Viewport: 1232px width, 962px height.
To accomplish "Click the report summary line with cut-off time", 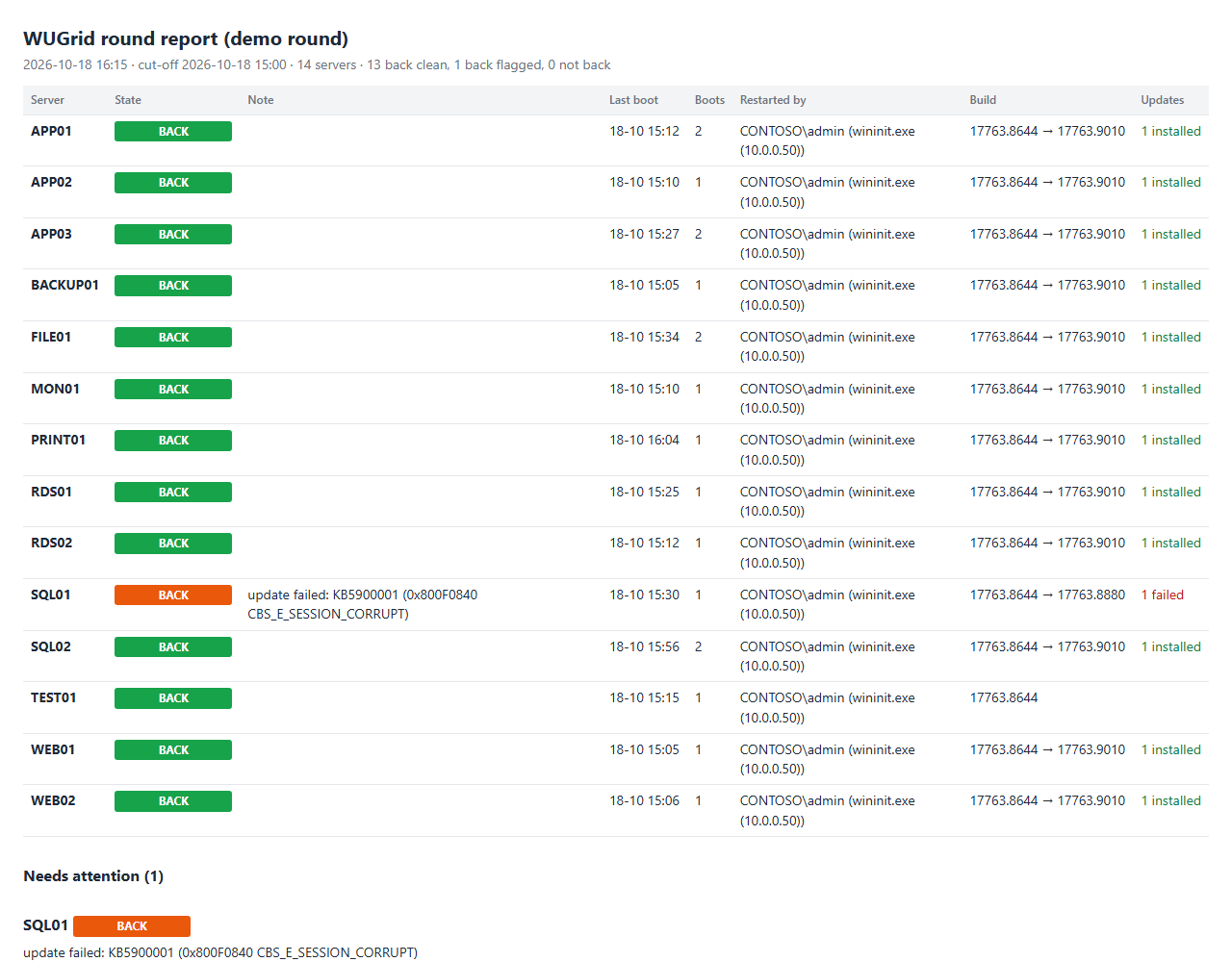I will tap(317, 64).
